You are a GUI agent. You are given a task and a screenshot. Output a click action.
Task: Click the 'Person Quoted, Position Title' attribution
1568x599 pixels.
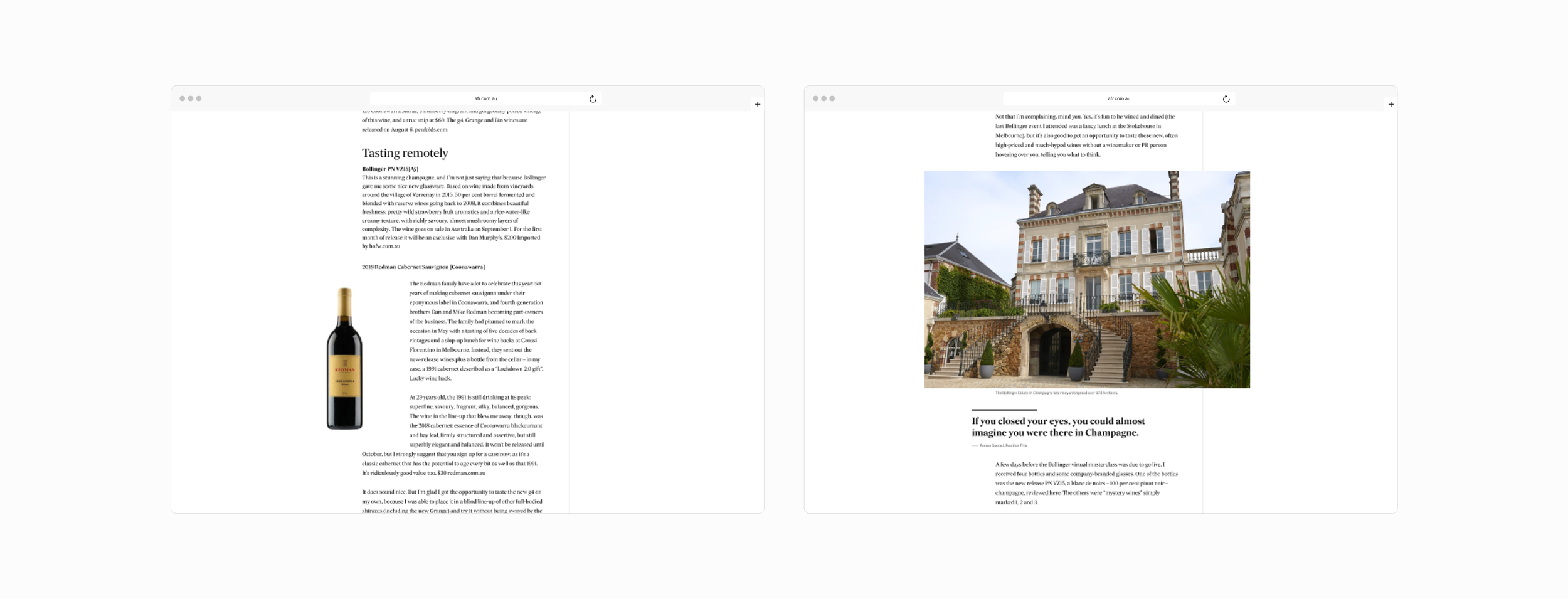click(x=1004, y=446)
